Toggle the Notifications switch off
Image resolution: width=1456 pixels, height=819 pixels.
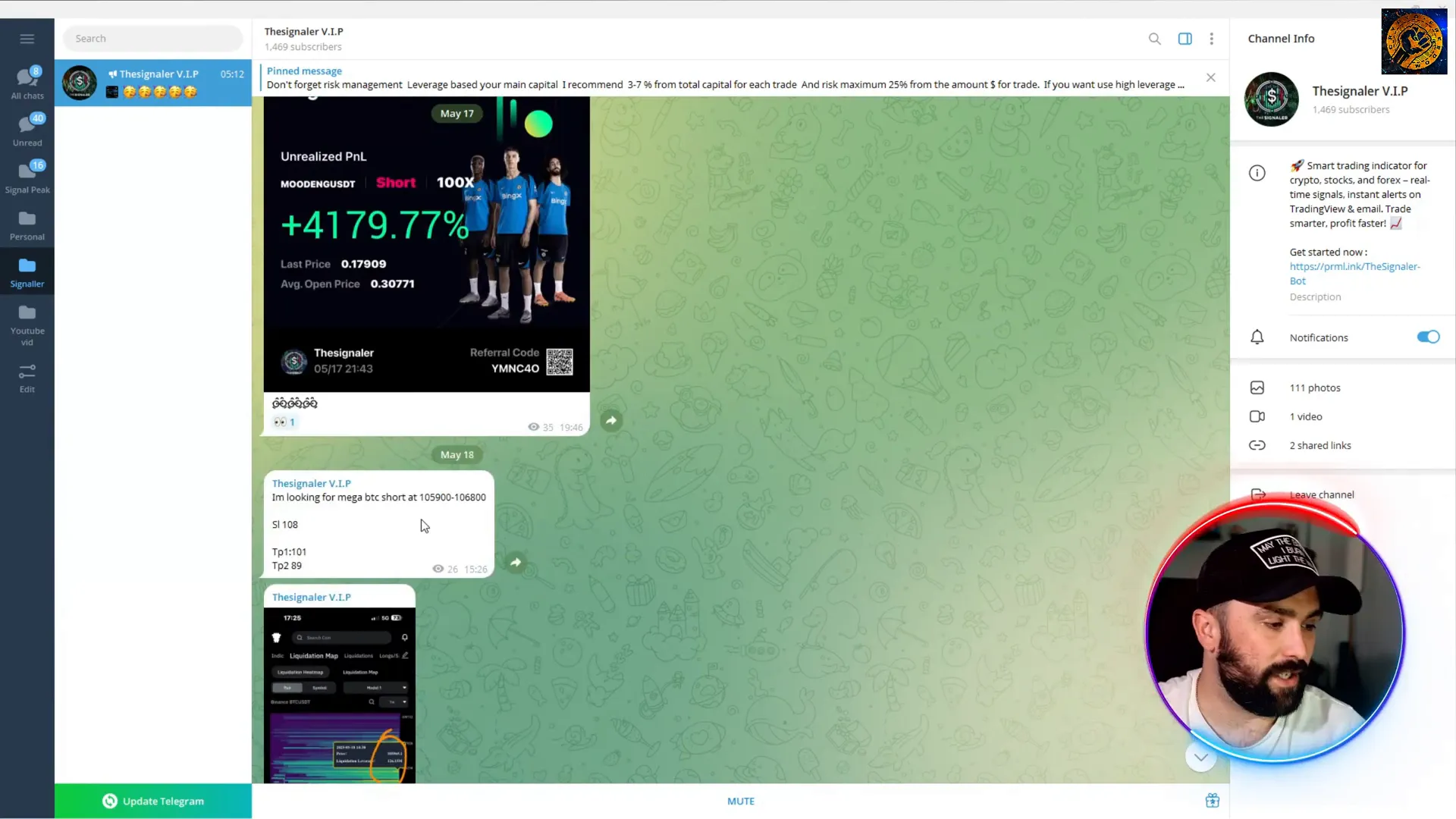pyautogui.click(x=1428, y=337)
